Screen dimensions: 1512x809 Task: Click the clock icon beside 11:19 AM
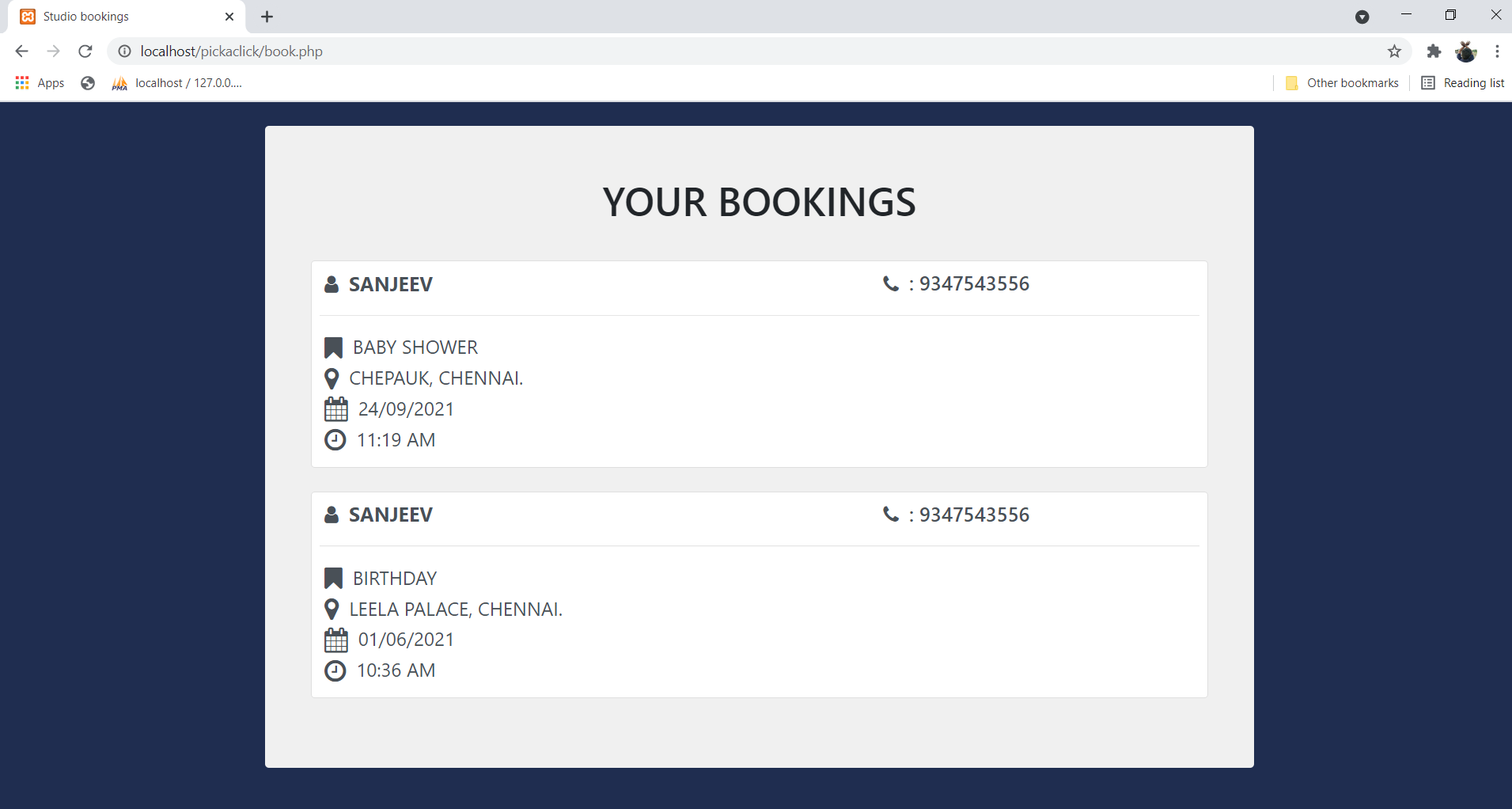click(335, 440)
